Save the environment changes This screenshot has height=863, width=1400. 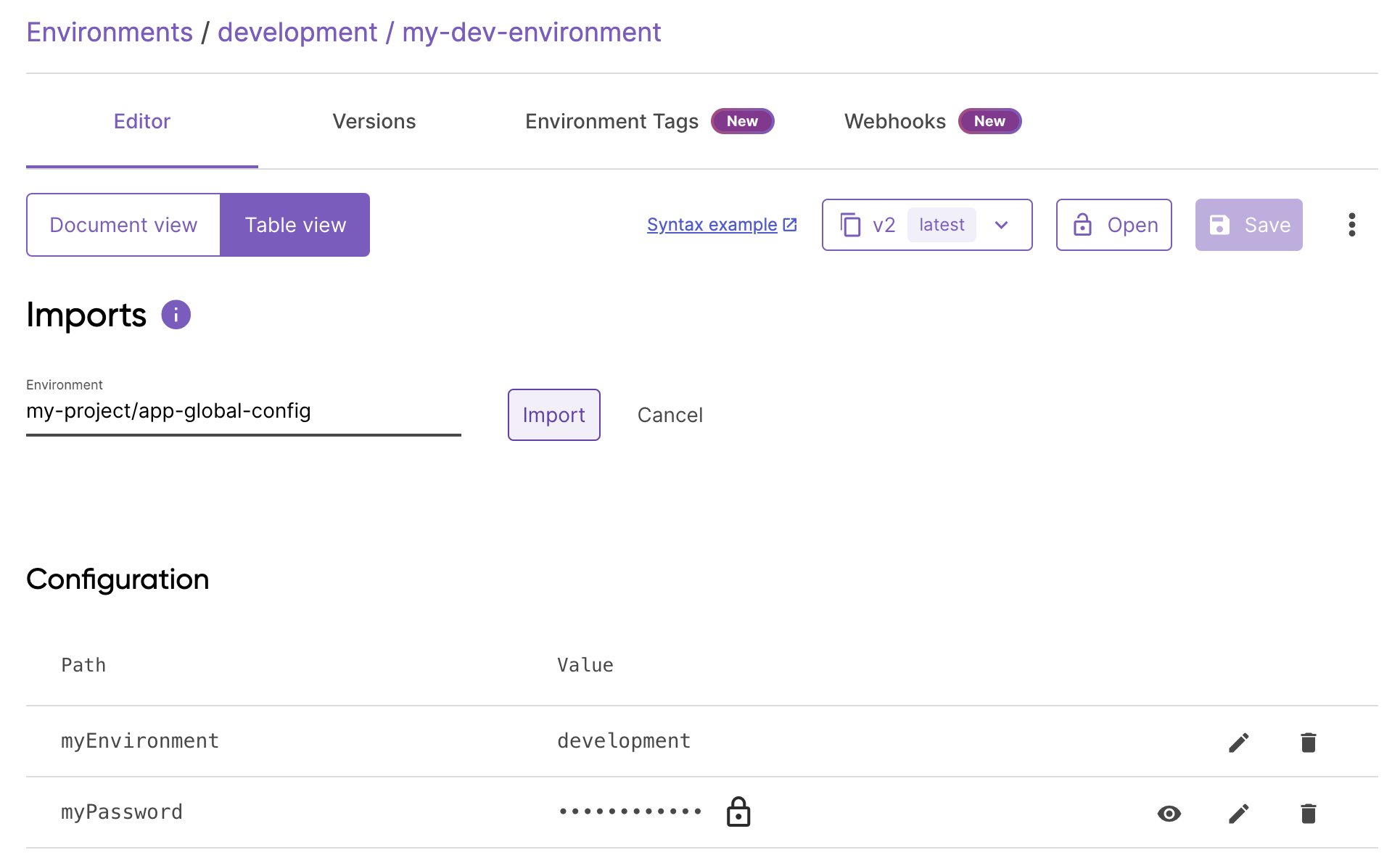click(1249, 225)
